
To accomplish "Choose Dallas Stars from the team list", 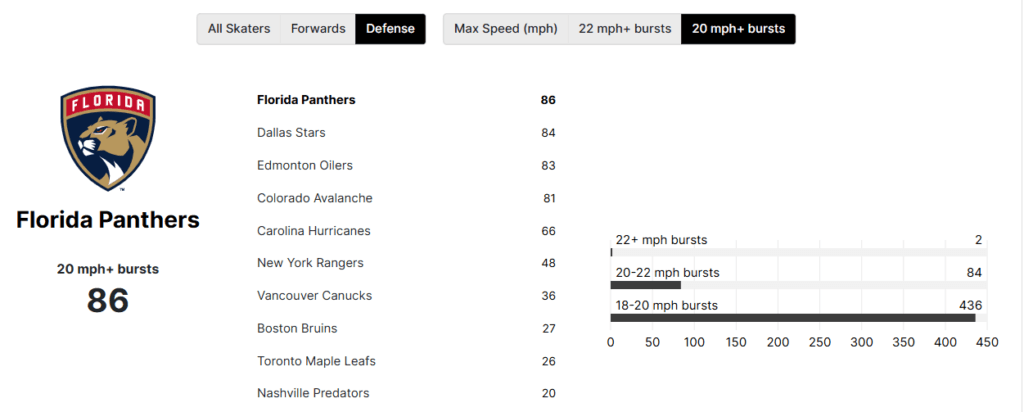I will point(291,133).
